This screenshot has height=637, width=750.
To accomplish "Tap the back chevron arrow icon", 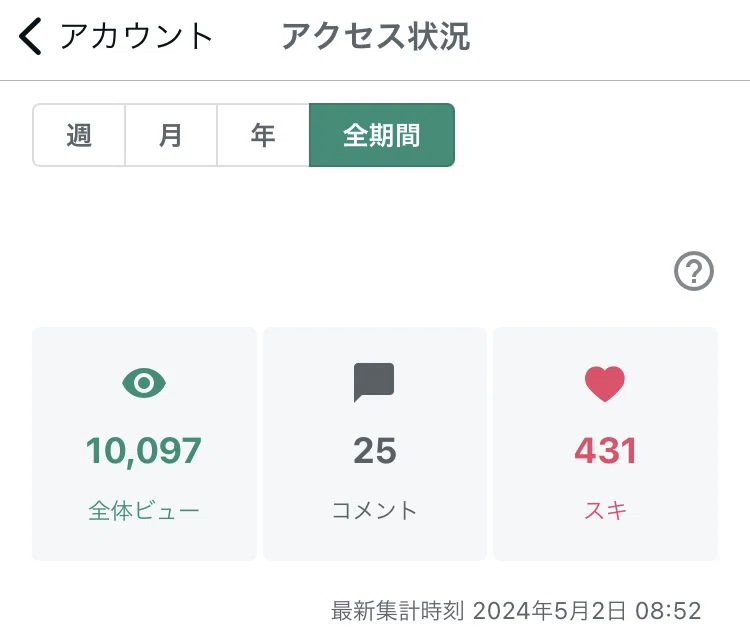I will [30, 36].
